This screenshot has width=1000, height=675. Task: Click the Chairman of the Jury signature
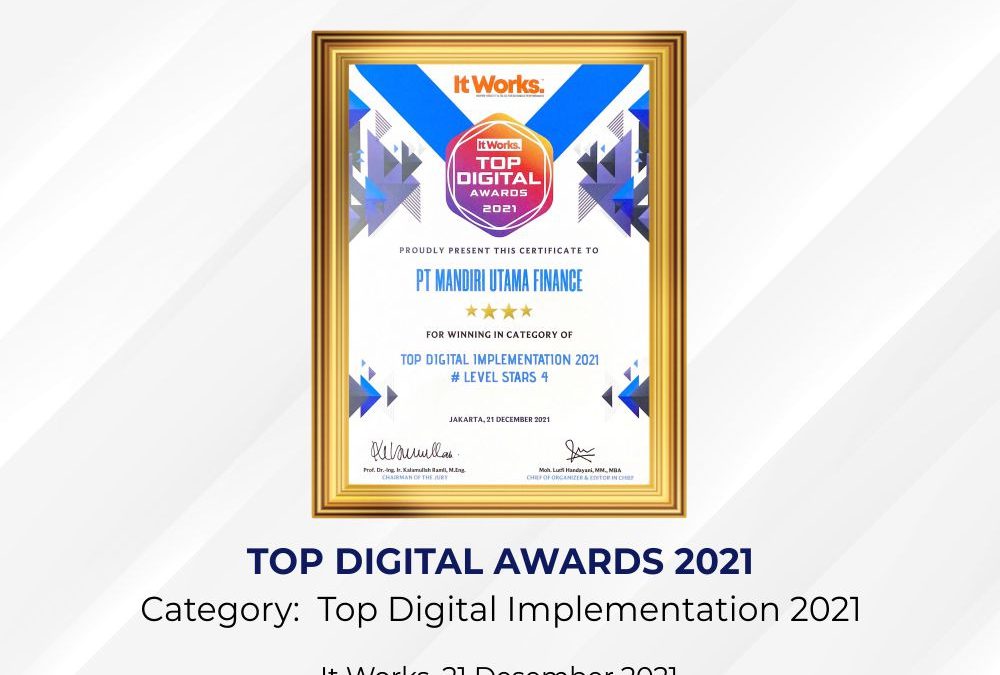415,451
